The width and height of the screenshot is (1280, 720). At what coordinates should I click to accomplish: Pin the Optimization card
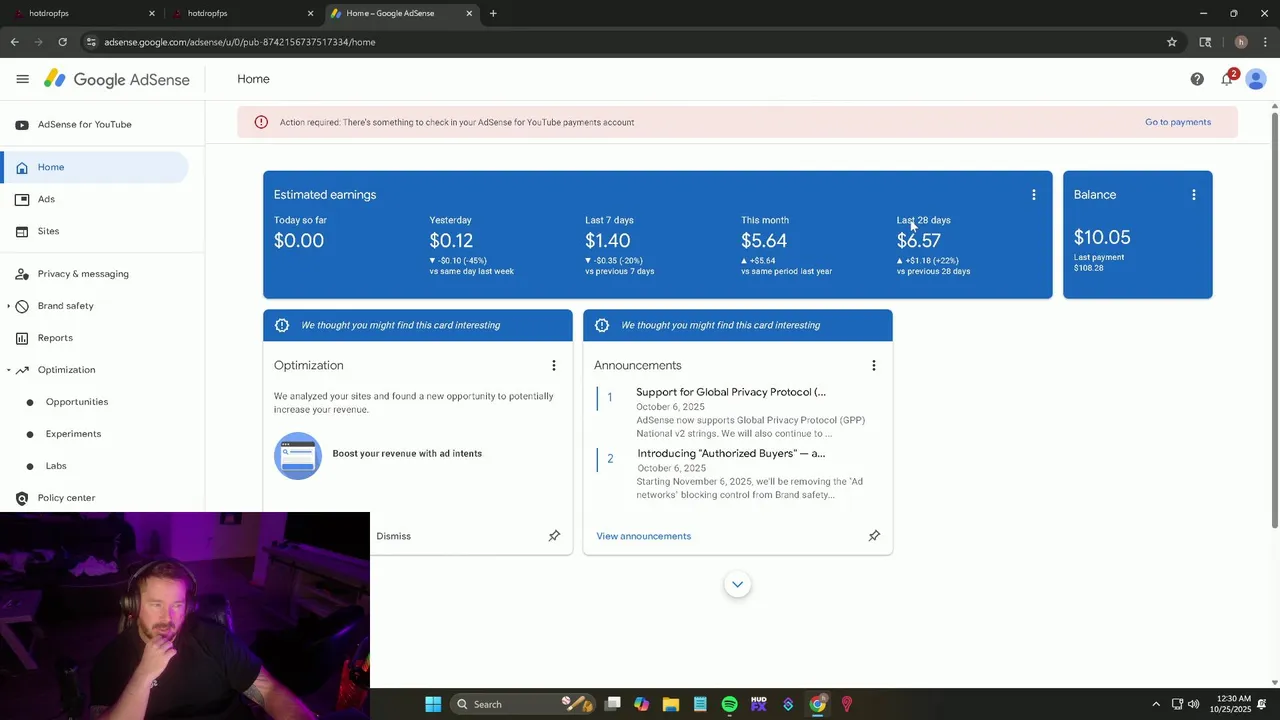(554, 536)
